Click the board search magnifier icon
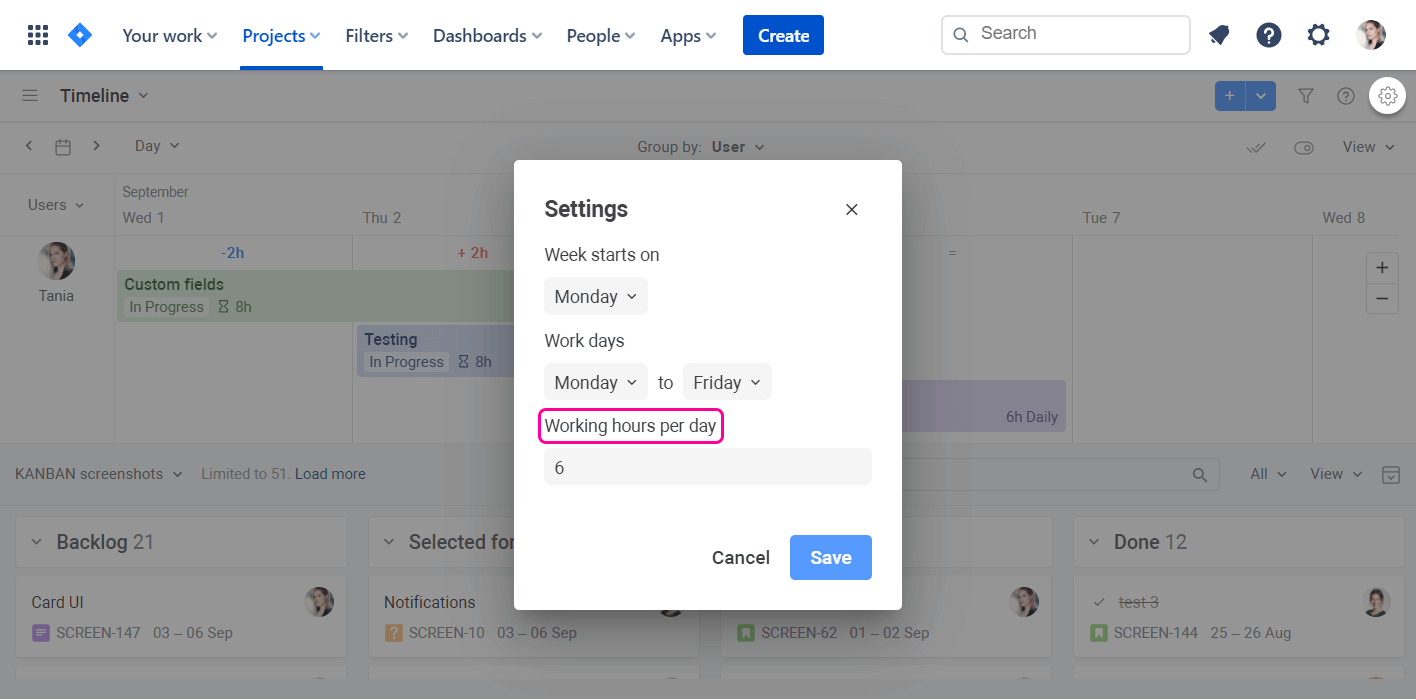This screenshot has width=1416, height=700. [x=1200, y=475]
